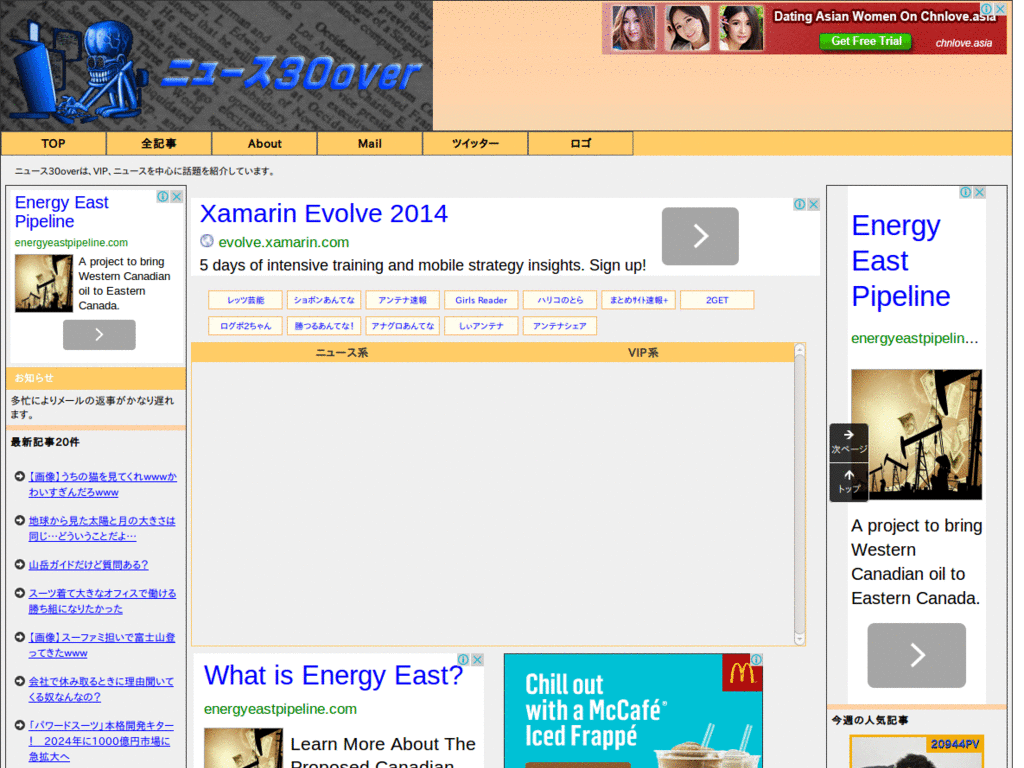This screenshot has height=768, width=1024.
Task: Click globe icon beside evolve.xamarin.com
Action: [207, 241]
